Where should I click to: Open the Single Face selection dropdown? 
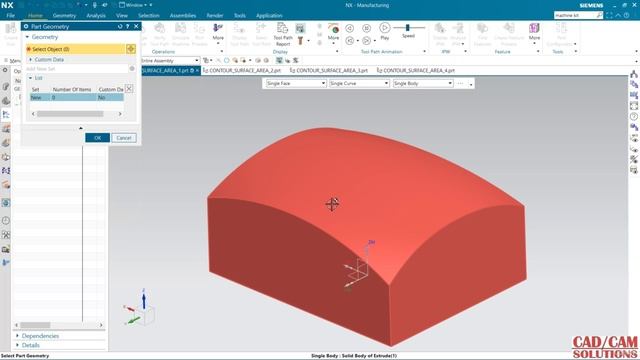tap(296, 83)
